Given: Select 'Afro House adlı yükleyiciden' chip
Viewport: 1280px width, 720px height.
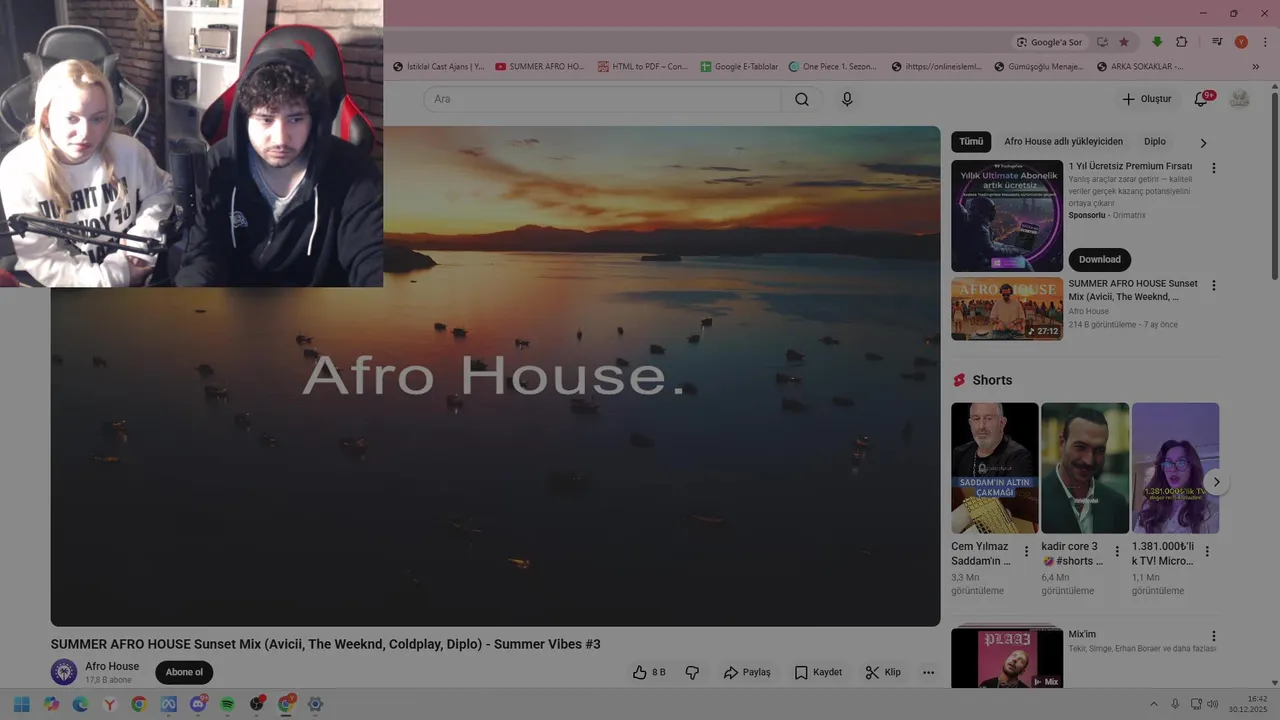Looking at the screenshot, I should click(x=1063, y=142).
